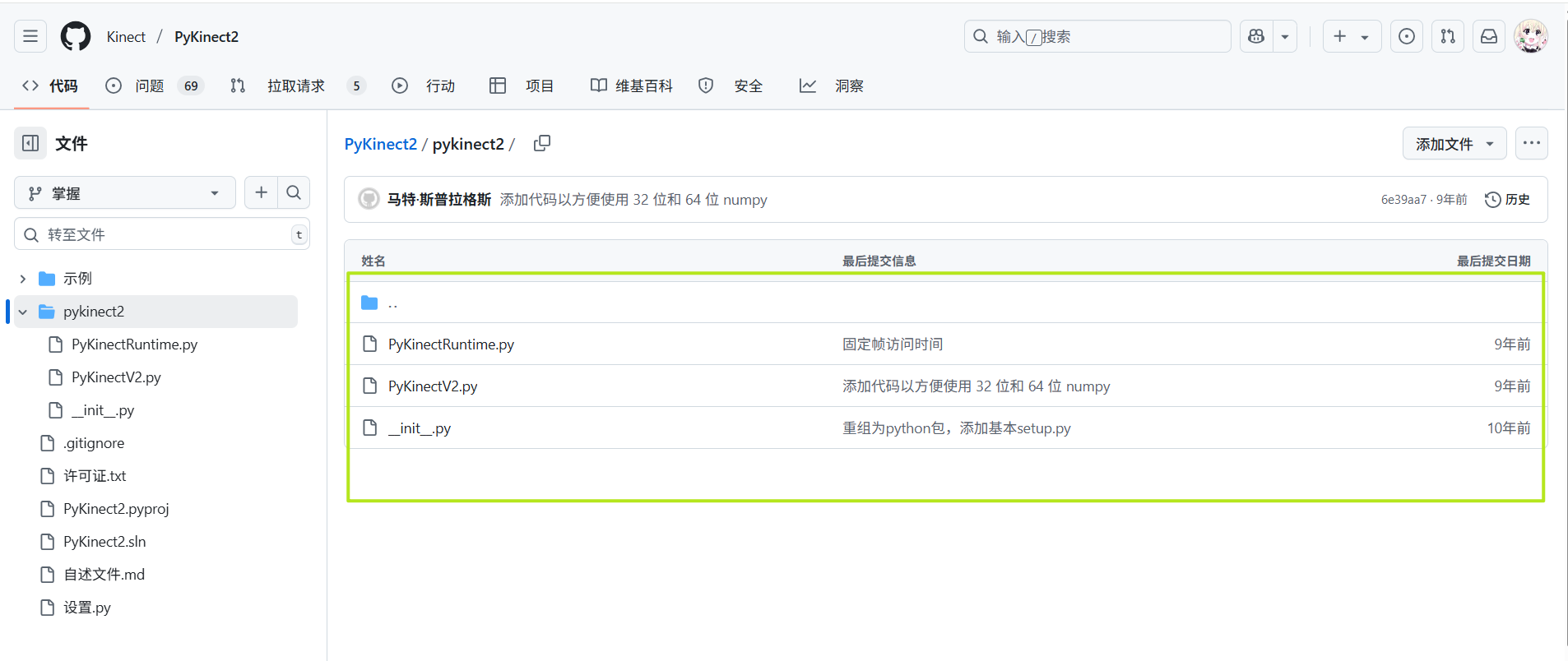Click file icon beside PyKinectRuntime.py row
The image size is (1568, 661).
[x=370, y=344]
